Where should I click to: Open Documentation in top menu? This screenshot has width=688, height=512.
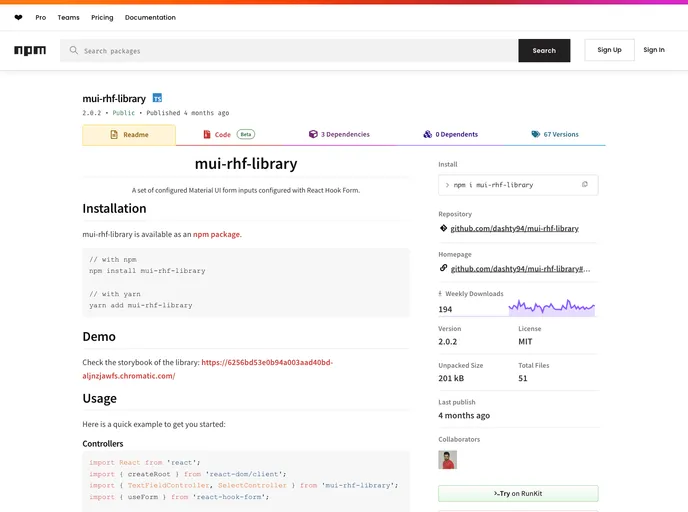tap(150, 18)
